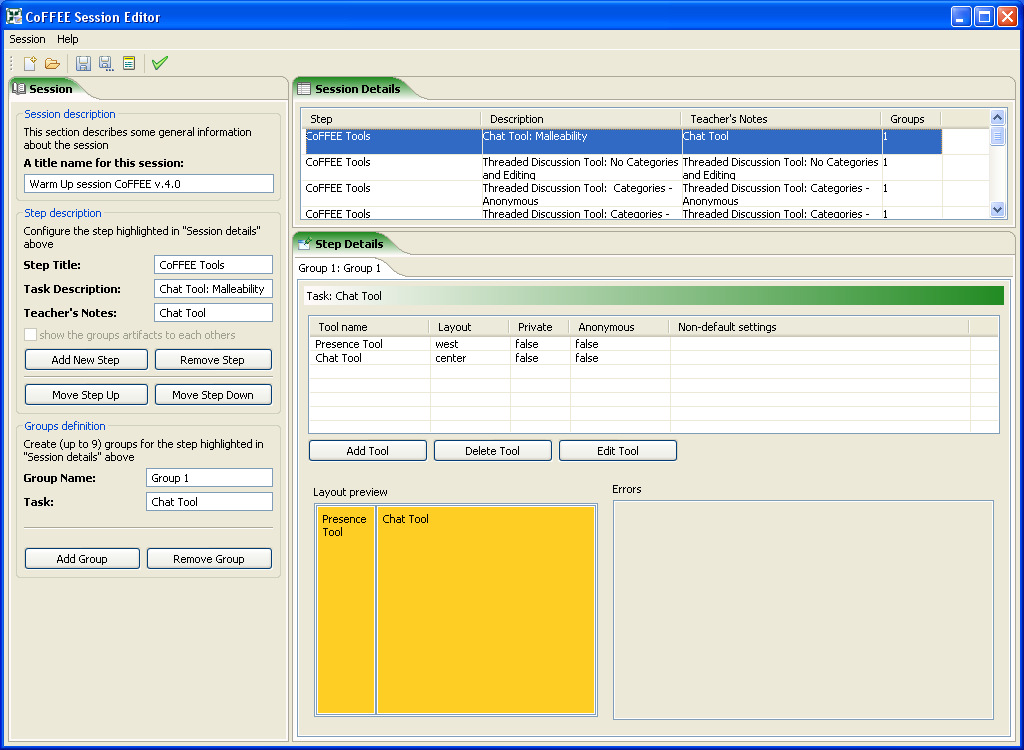1024x750 pixels.
Task: Open the Session menu
Action: click(27, 39)
